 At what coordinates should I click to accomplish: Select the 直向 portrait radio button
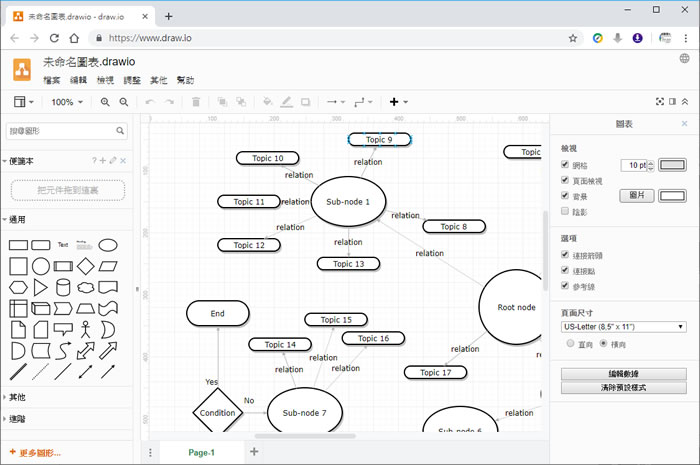tap(571, 343)
